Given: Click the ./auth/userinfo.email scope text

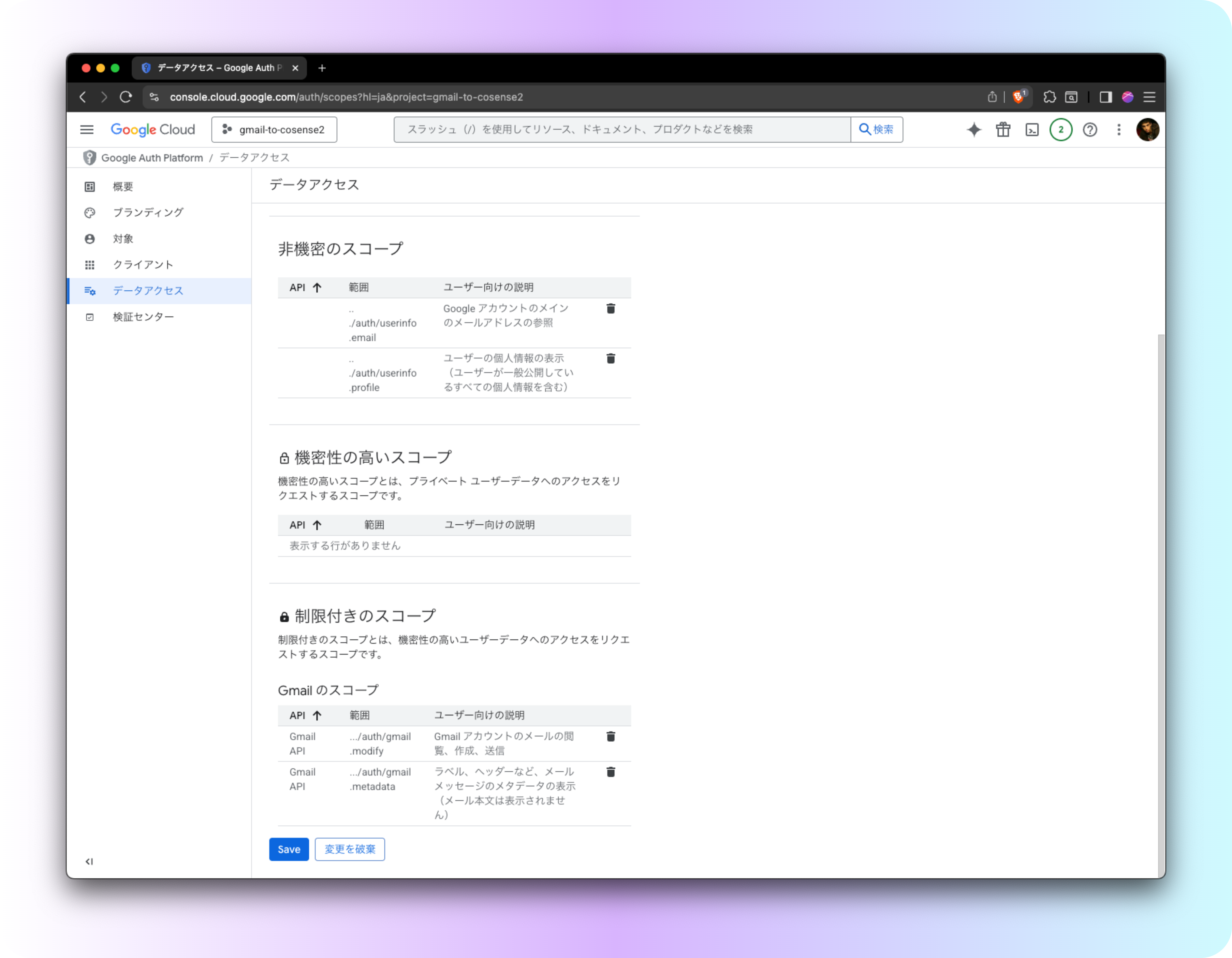Looking at the screenshot, I should [382, 323].
